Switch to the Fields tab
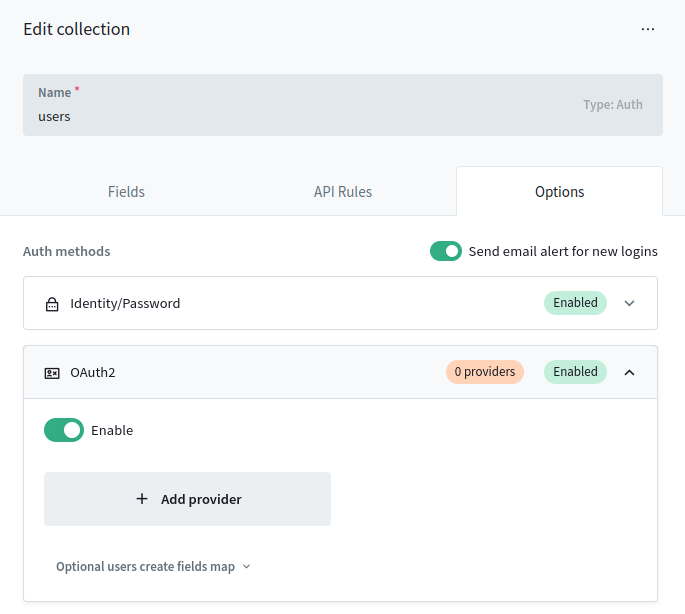The height and width of the screenshot is (614, 685). (x=126, y=192)
